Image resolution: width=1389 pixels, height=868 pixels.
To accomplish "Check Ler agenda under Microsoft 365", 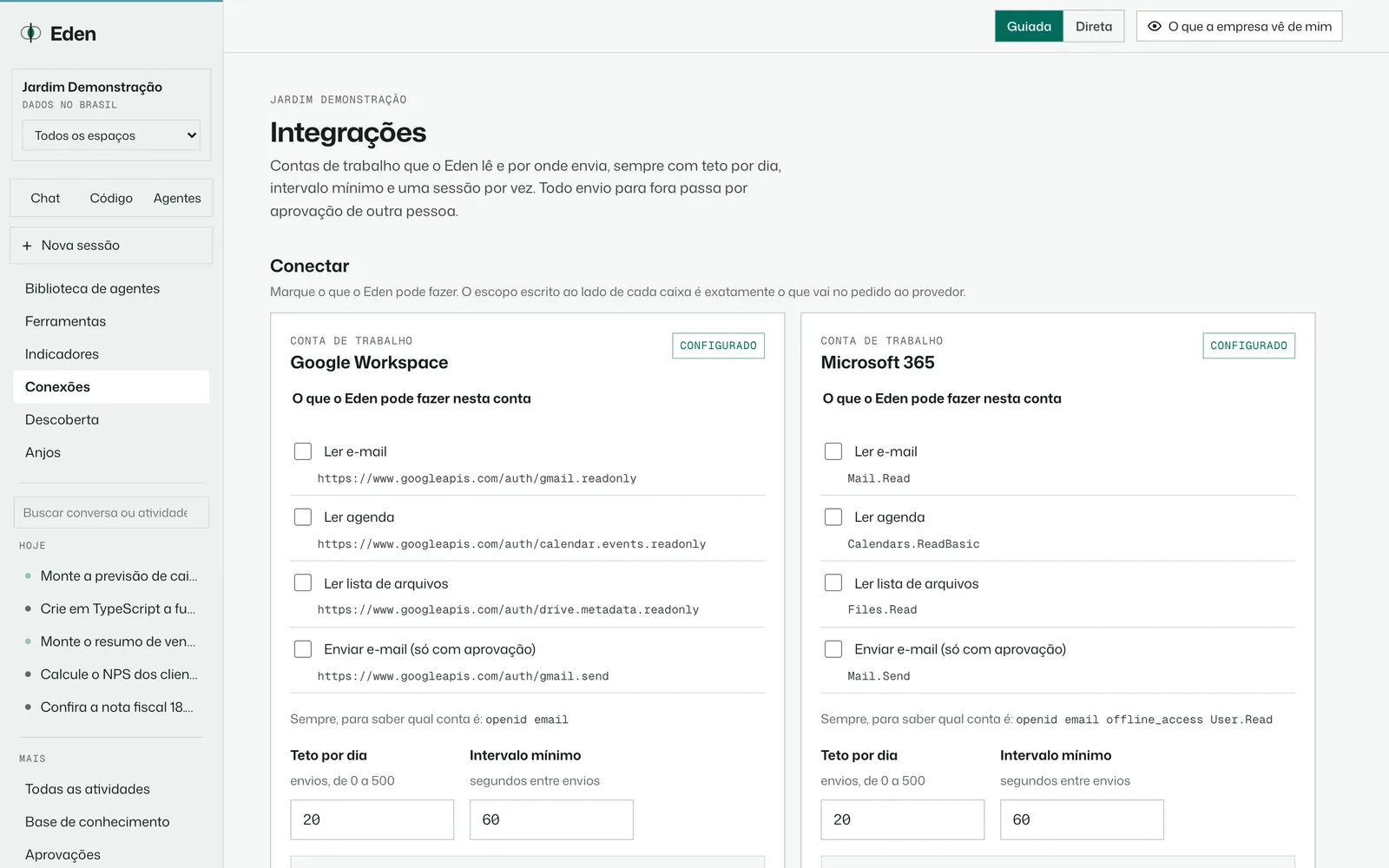I will coord(833,517).
